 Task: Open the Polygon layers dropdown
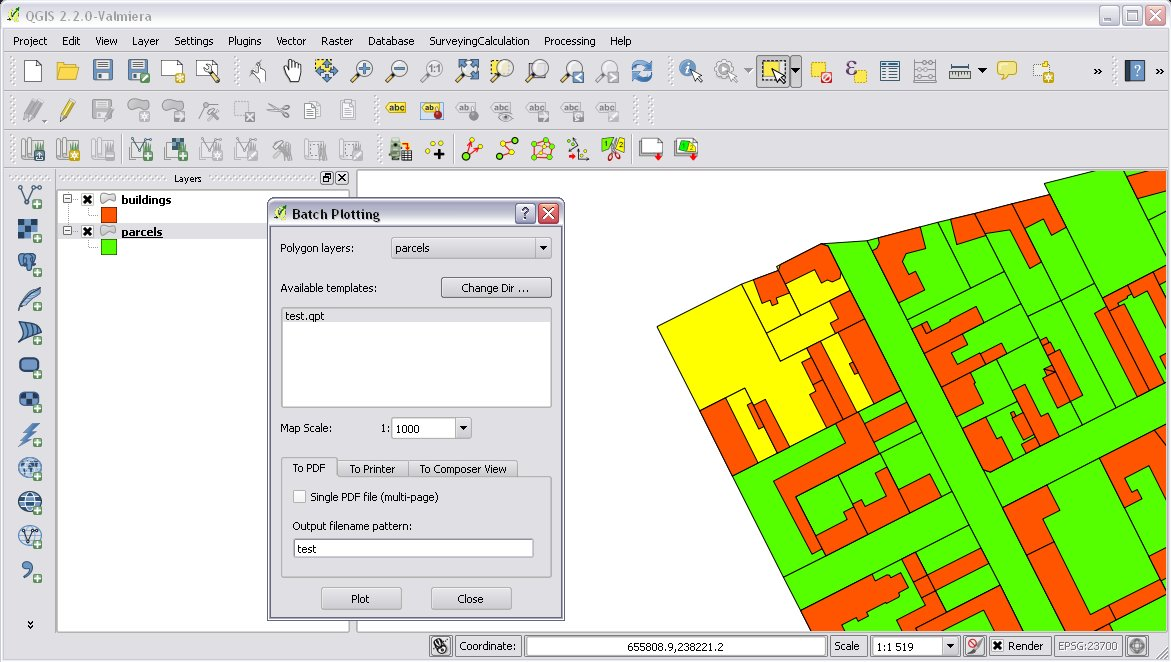542,248
